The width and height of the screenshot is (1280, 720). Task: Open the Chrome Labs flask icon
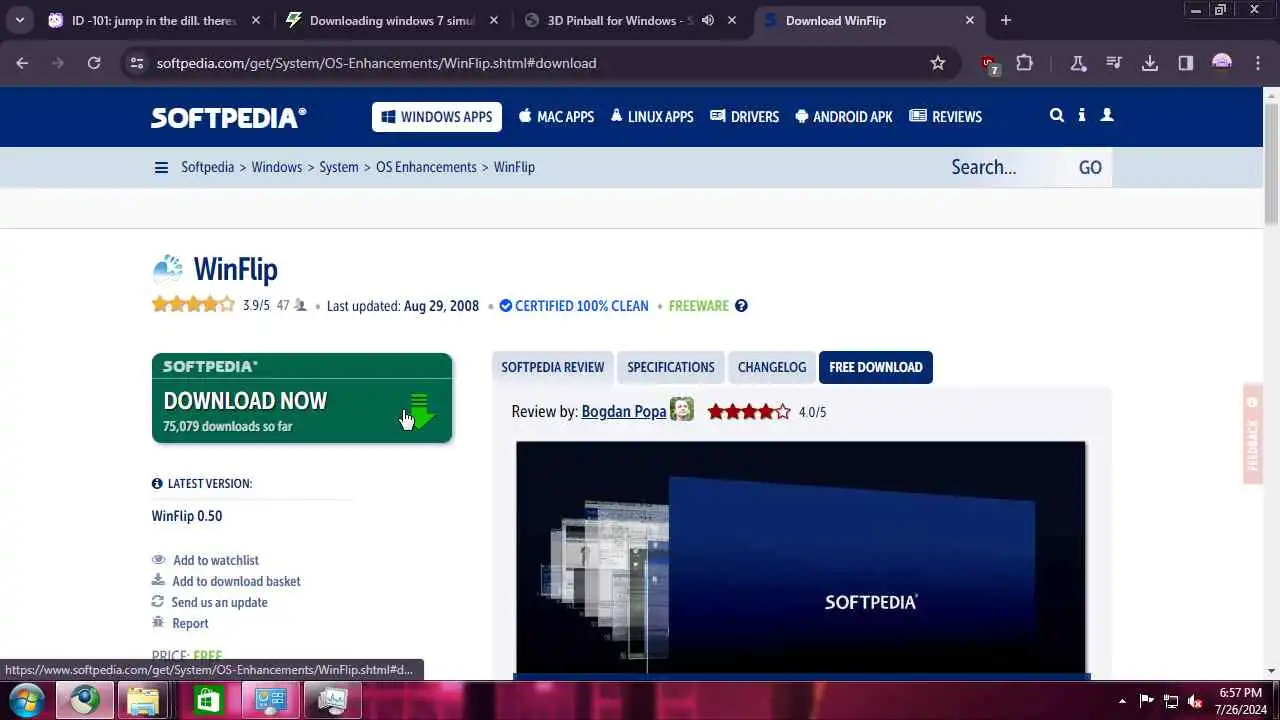(x=1078, y=63)
